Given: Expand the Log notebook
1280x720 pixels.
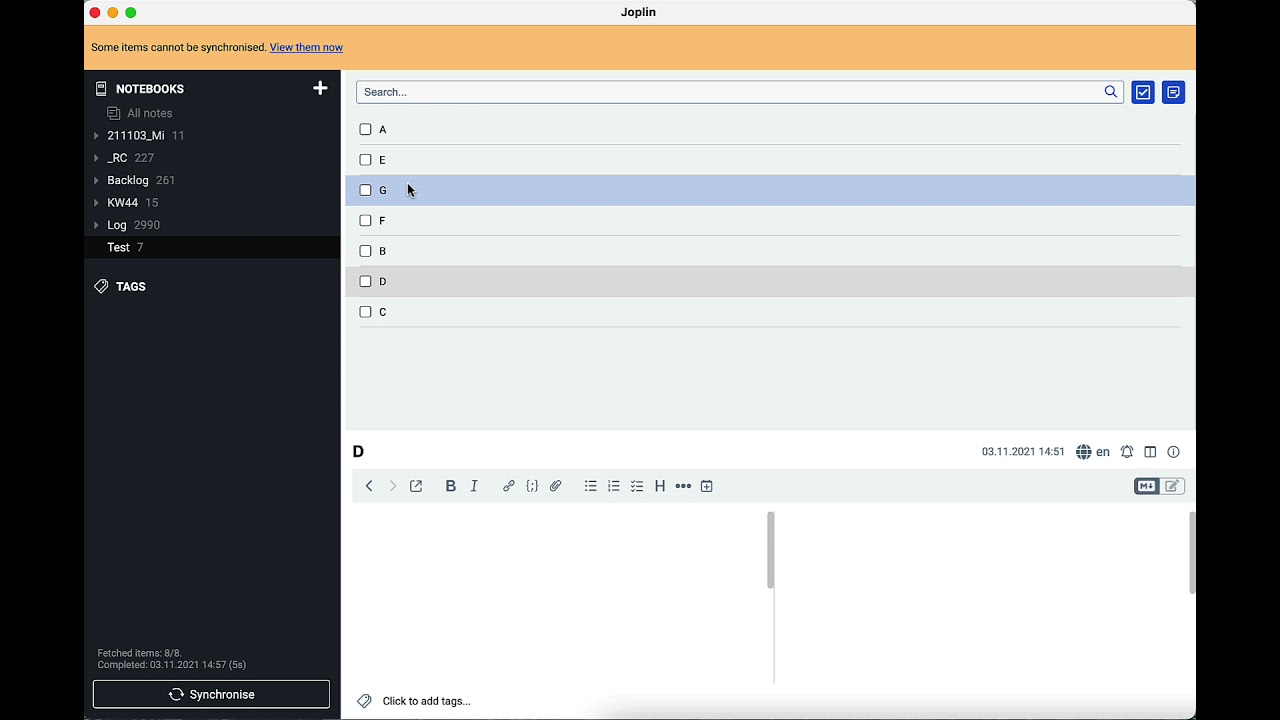Looking at the screenshot, I should tap(96, 225).
